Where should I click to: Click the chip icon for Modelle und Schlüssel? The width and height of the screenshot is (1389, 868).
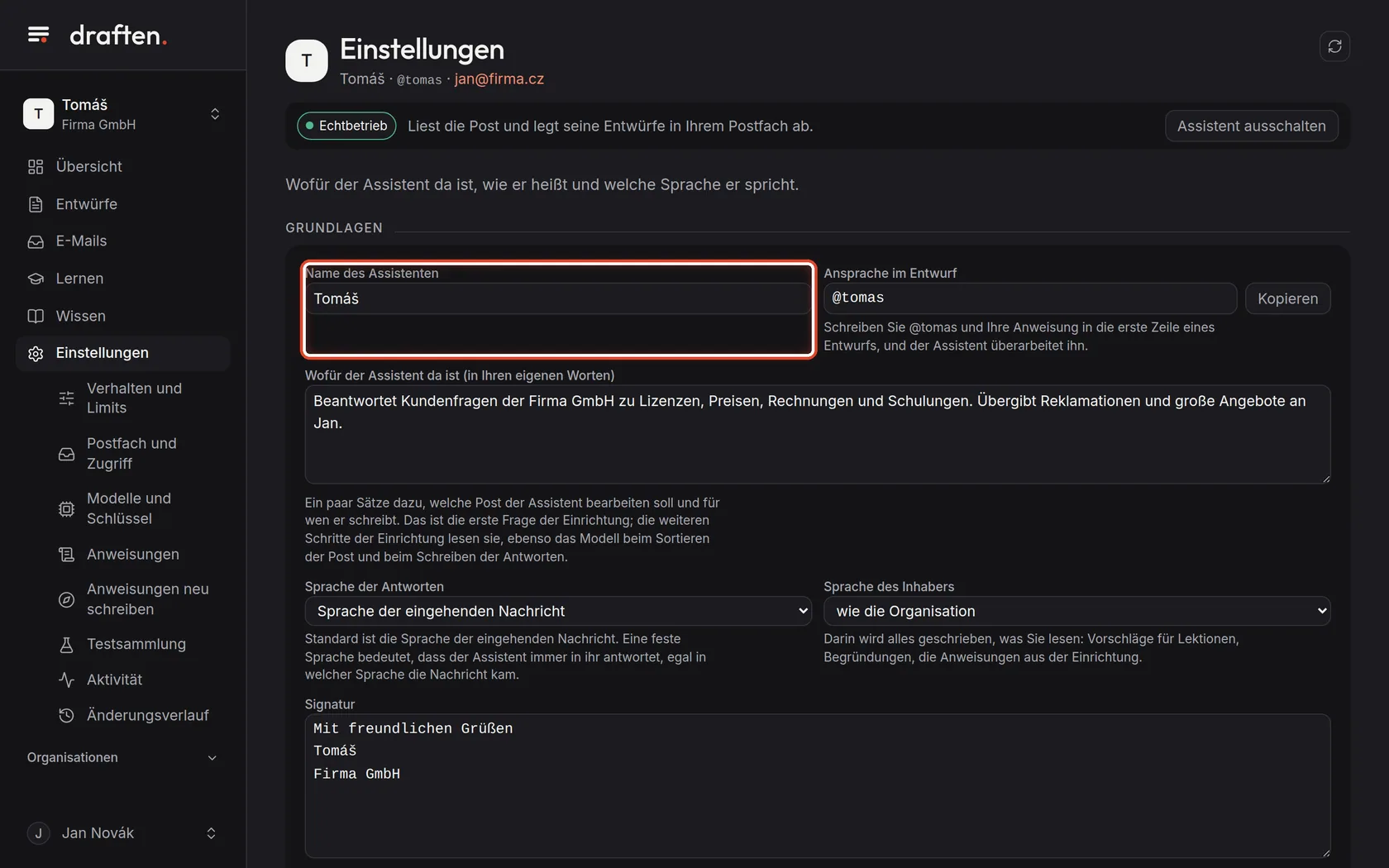[x=66, y=508]
